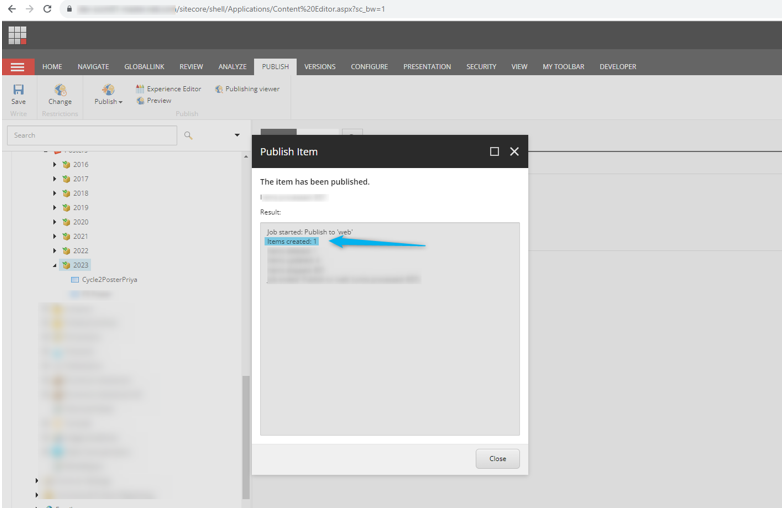Maximize the Publish Item dialog
The height and width of the screenshot is (508, 783).
point(494,151)
